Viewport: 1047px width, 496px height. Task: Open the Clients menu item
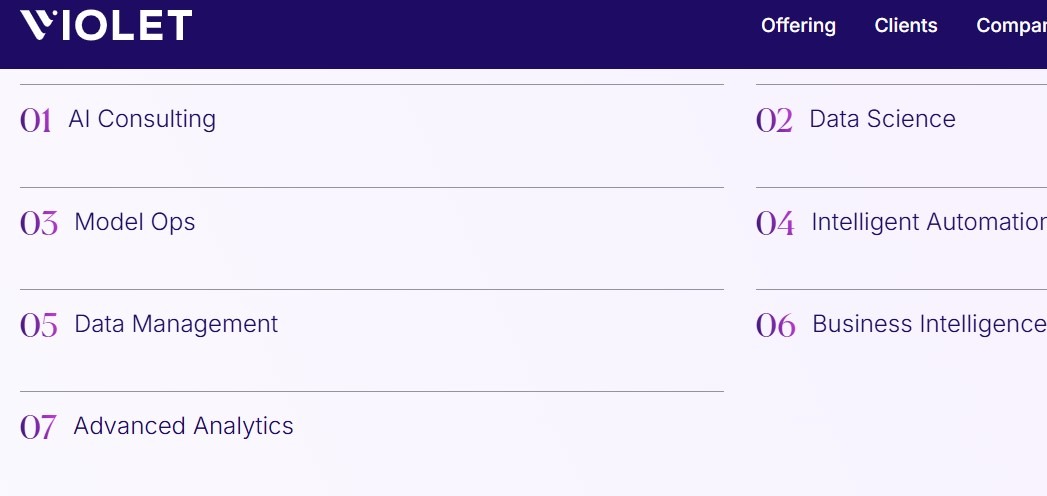[906, 26]
